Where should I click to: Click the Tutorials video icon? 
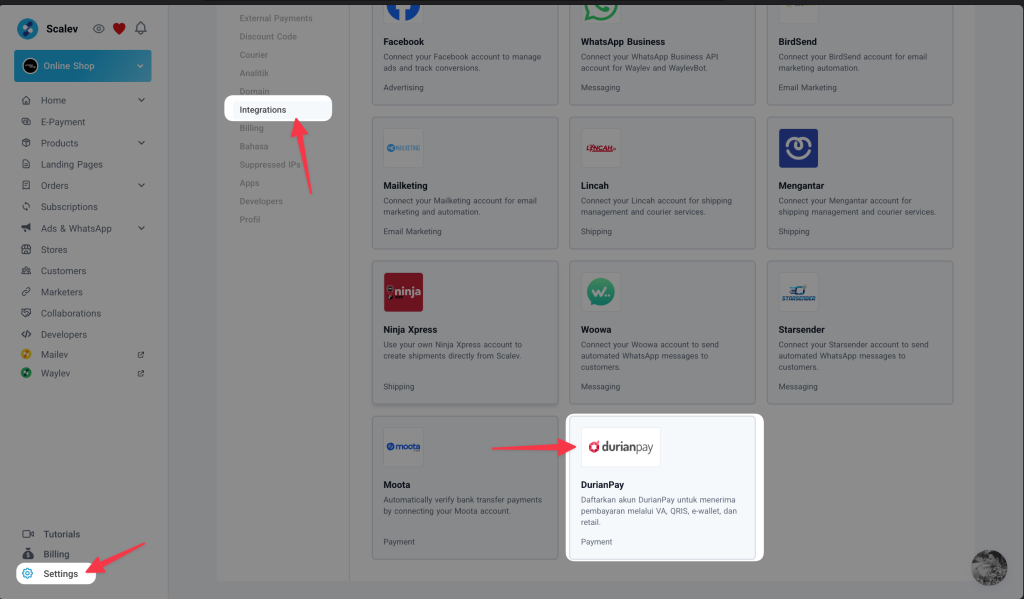[28, 534]
